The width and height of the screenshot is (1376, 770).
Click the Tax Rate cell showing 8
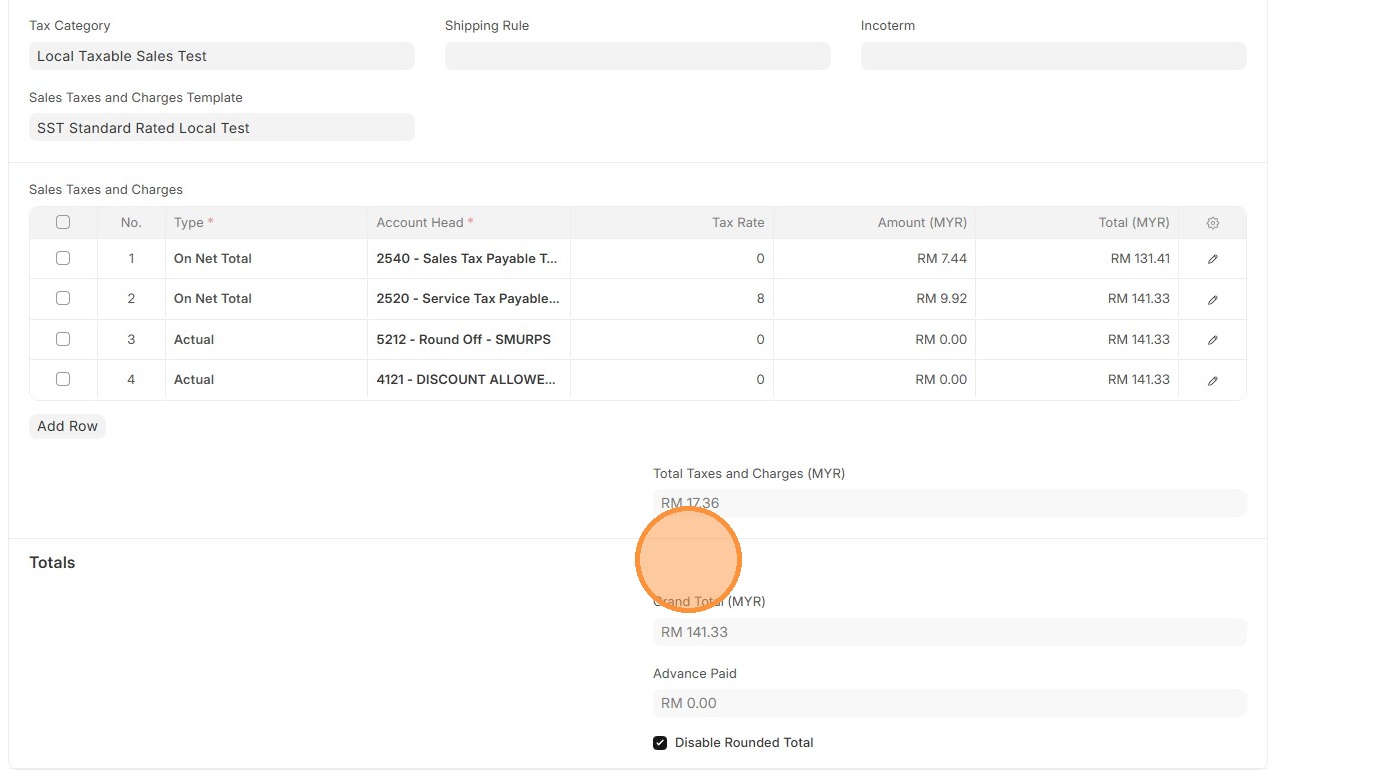coord(671,299)
